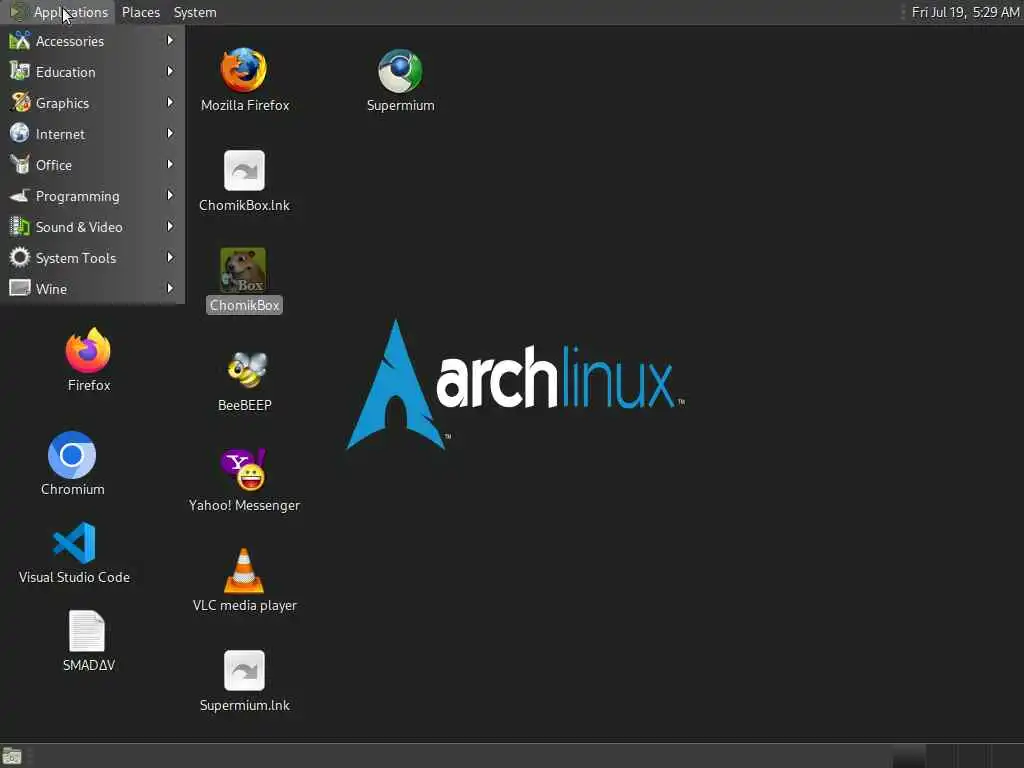The image size is (1024, 768).
Task: Click the System Tools gear icon
Action: pos(20,257)
